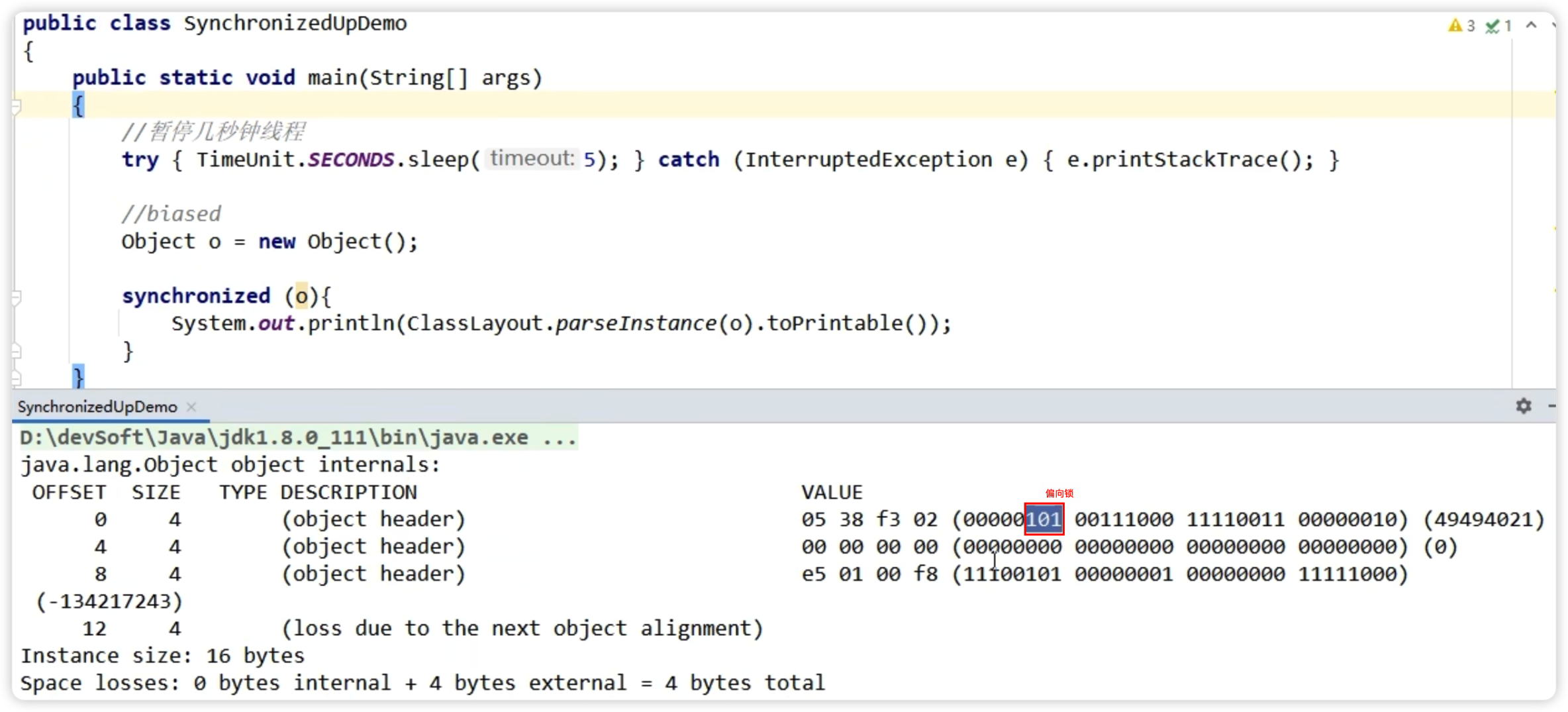Click the SECONDS constant in code
This screenshot has height=712, width=1568.
tap(351, 160)
